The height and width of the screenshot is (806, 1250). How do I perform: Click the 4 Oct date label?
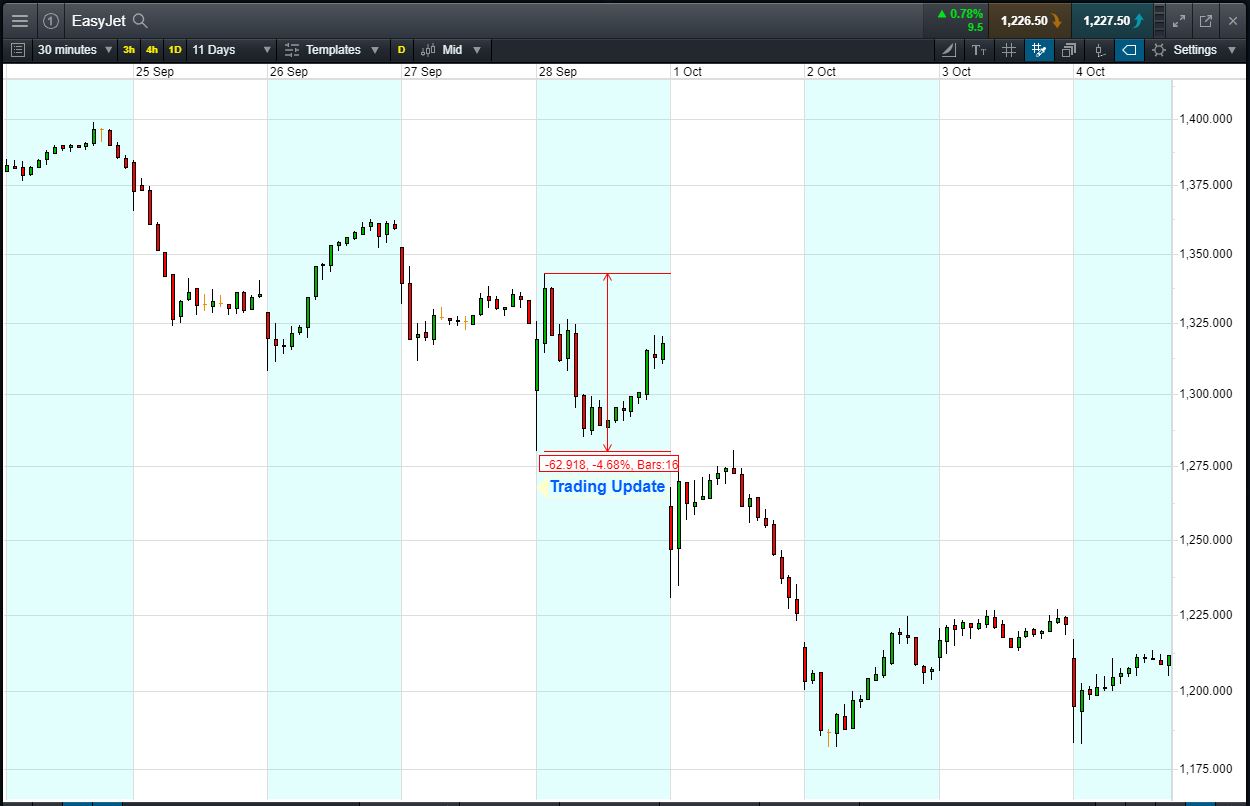click(x=1090, y=72)
